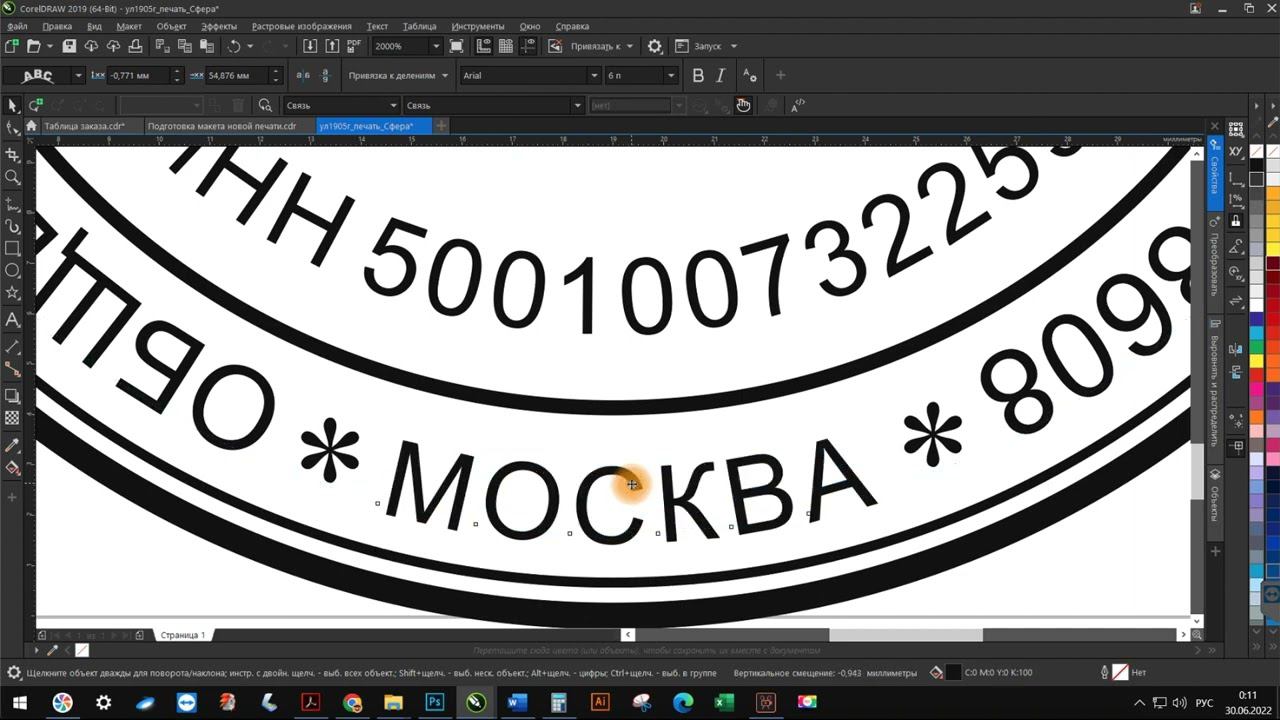This screenshot has height=720, width=1280.
Task: Click the Save icon
Action: 69,46
